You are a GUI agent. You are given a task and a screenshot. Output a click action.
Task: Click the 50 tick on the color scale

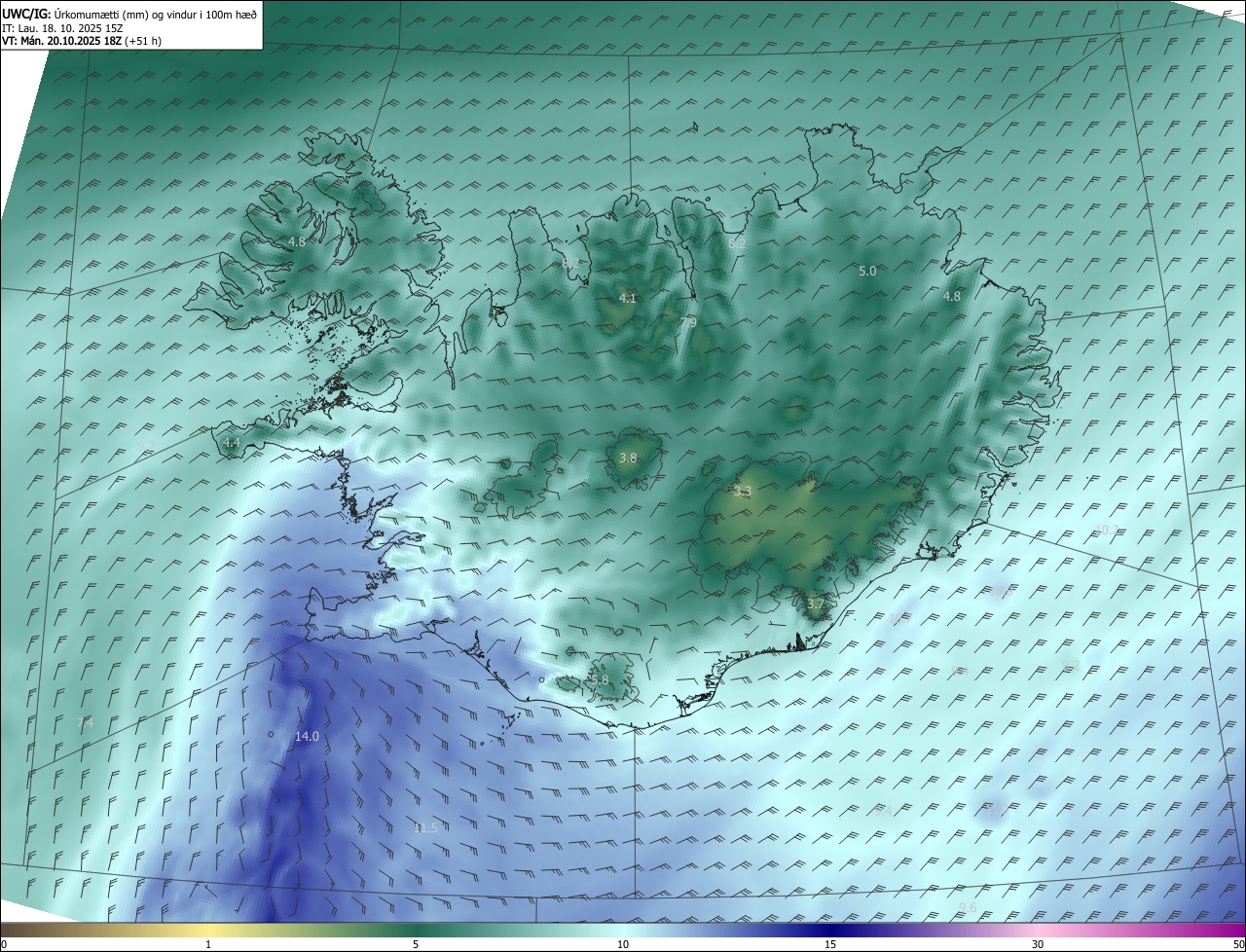tap(1238, 944)
